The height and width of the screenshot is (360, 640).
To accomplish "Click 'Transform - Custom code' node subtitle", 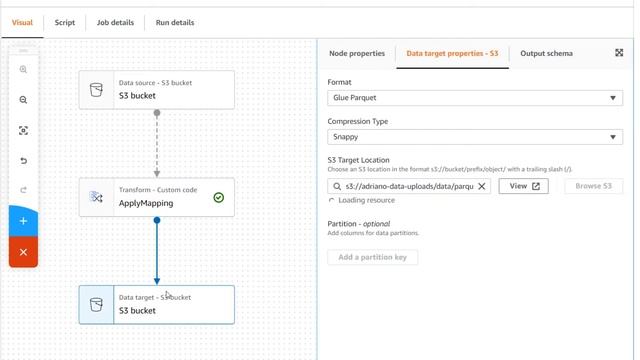I will click(x=158, y=190).
